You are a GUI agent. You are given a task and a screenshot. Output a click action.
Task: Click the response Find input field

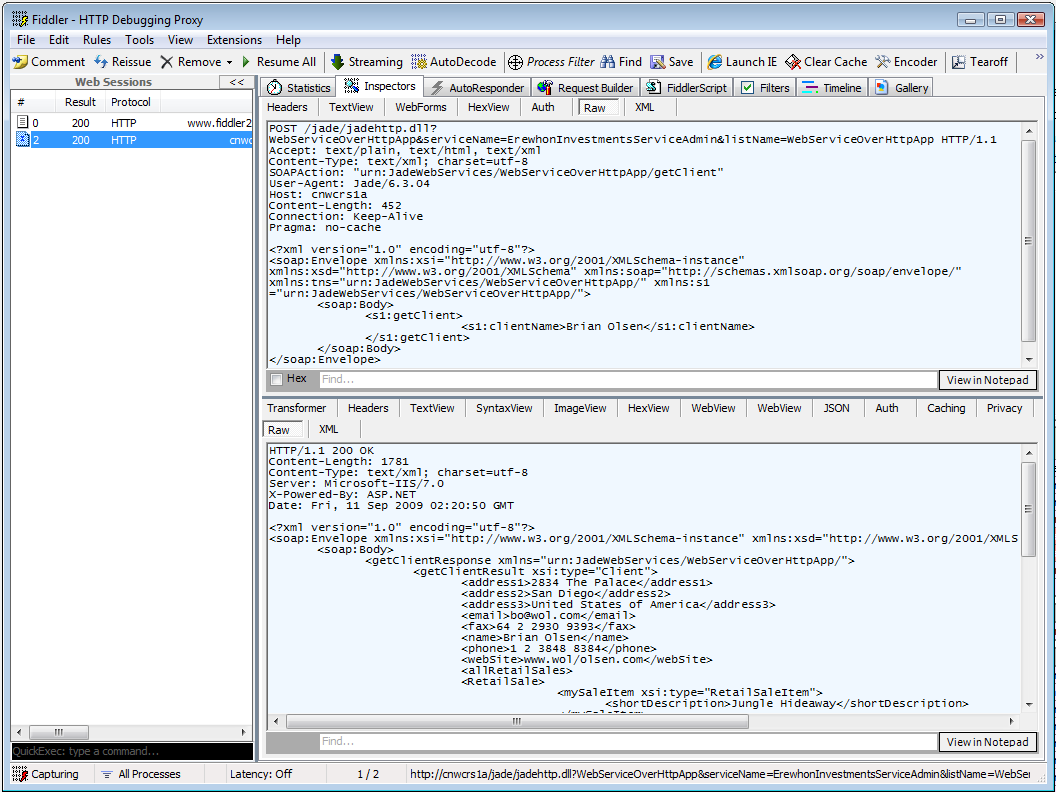[628, 741]
